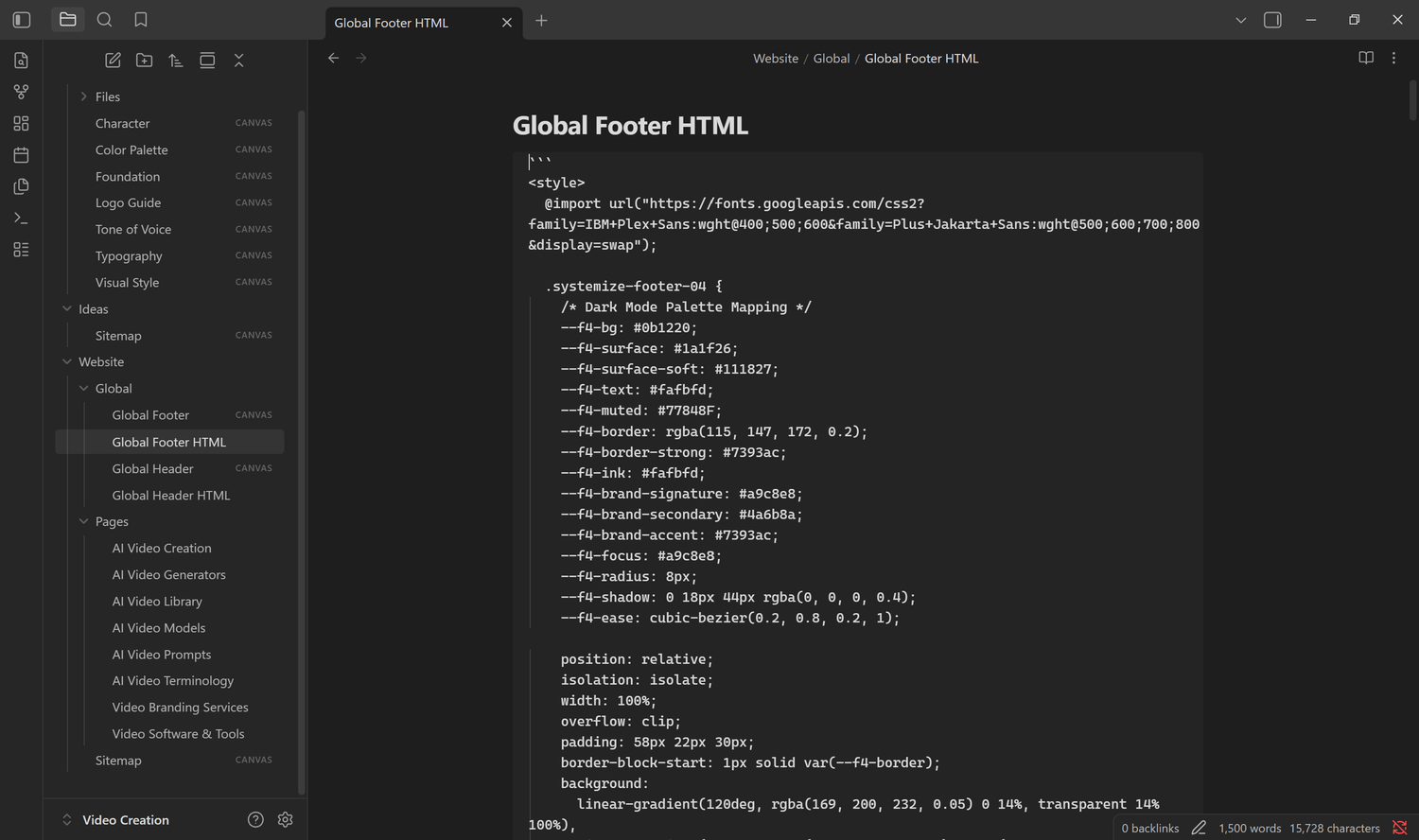
Task: Click Website in the breadcrumb path
Action: click(x=776, y=59)
